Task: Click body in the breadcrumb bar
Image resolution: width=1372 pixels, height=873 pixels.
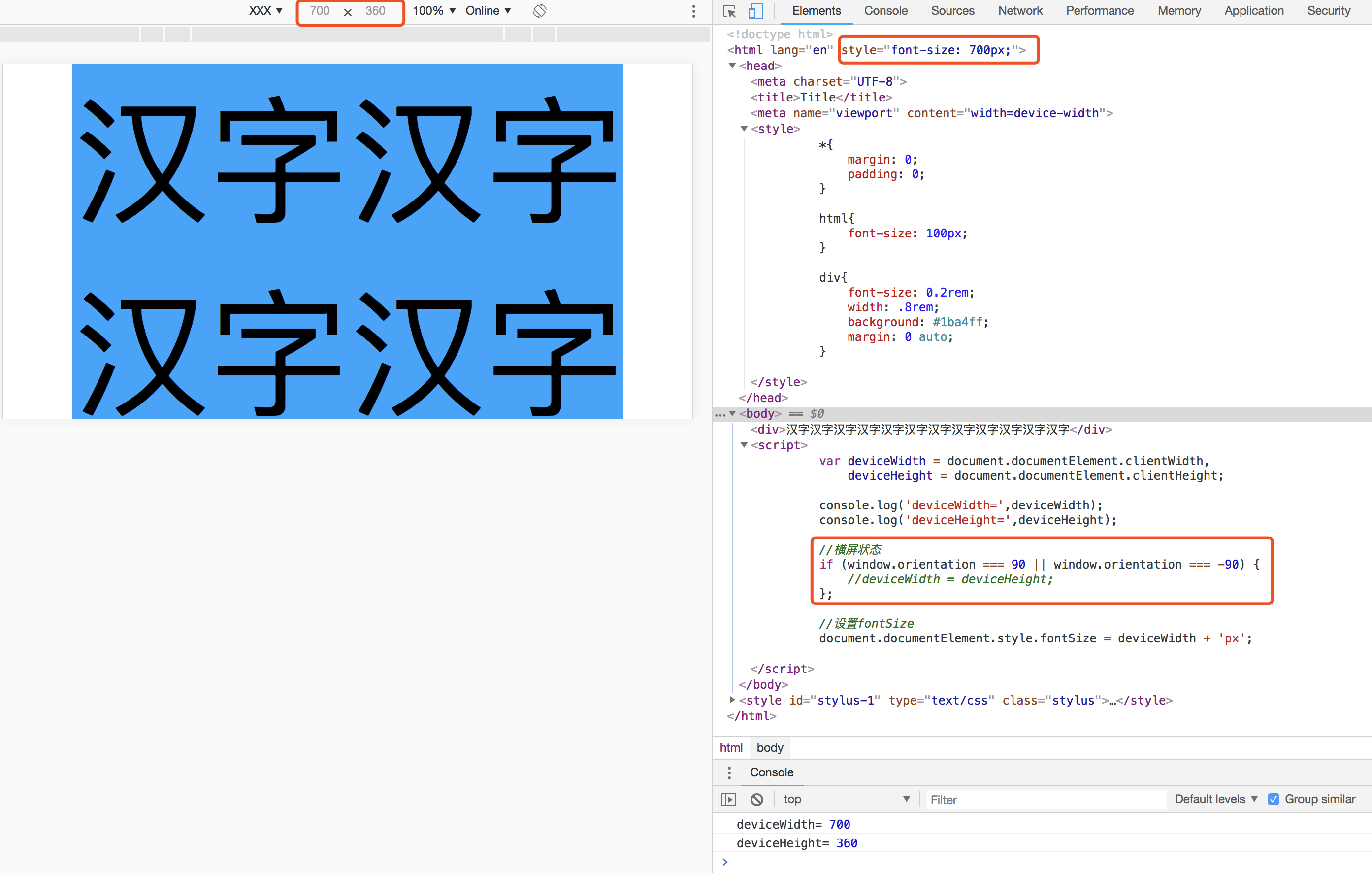Action: click(x=770, y=748)
